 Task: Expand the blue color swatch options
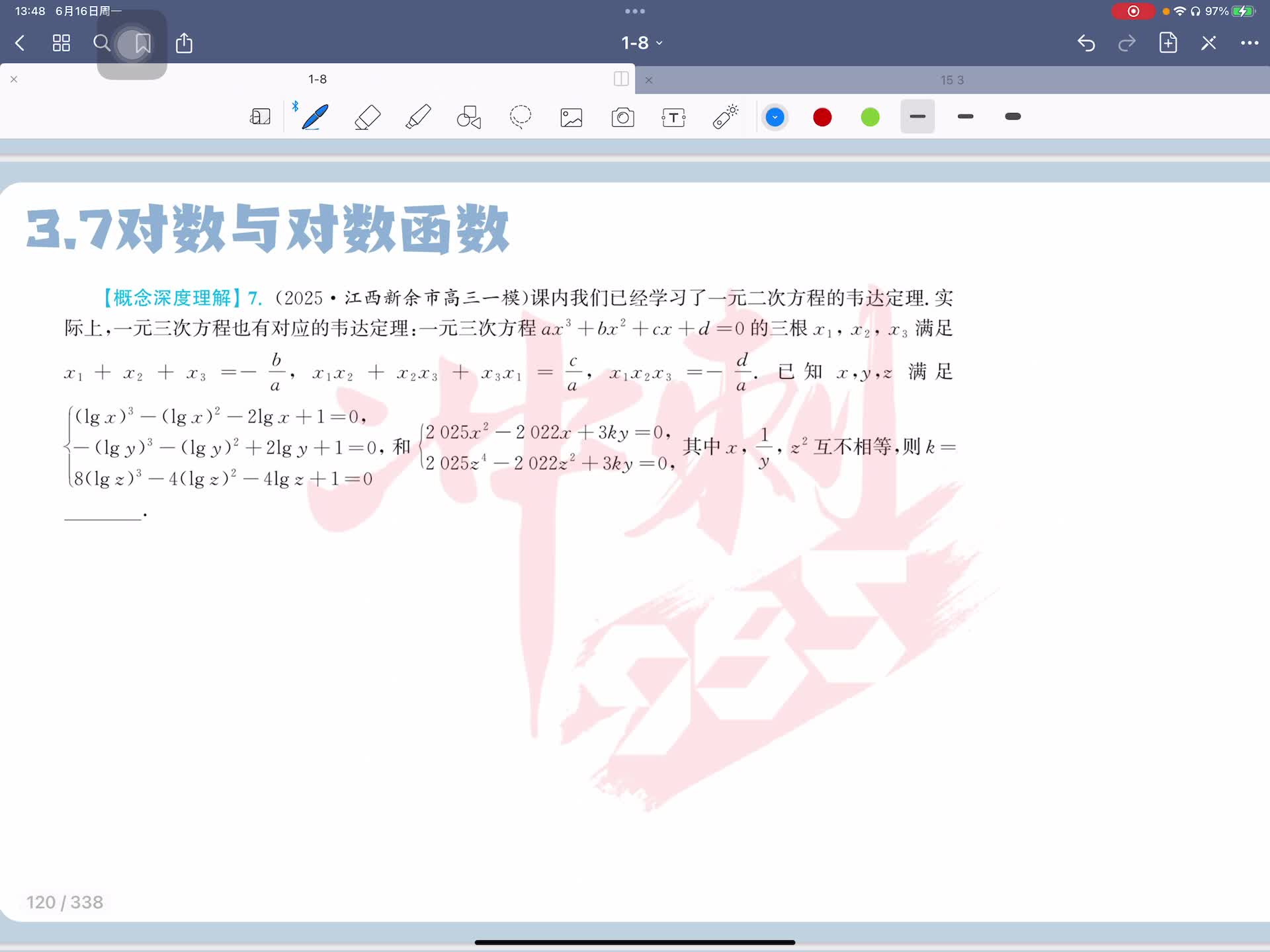click(775, 117)
